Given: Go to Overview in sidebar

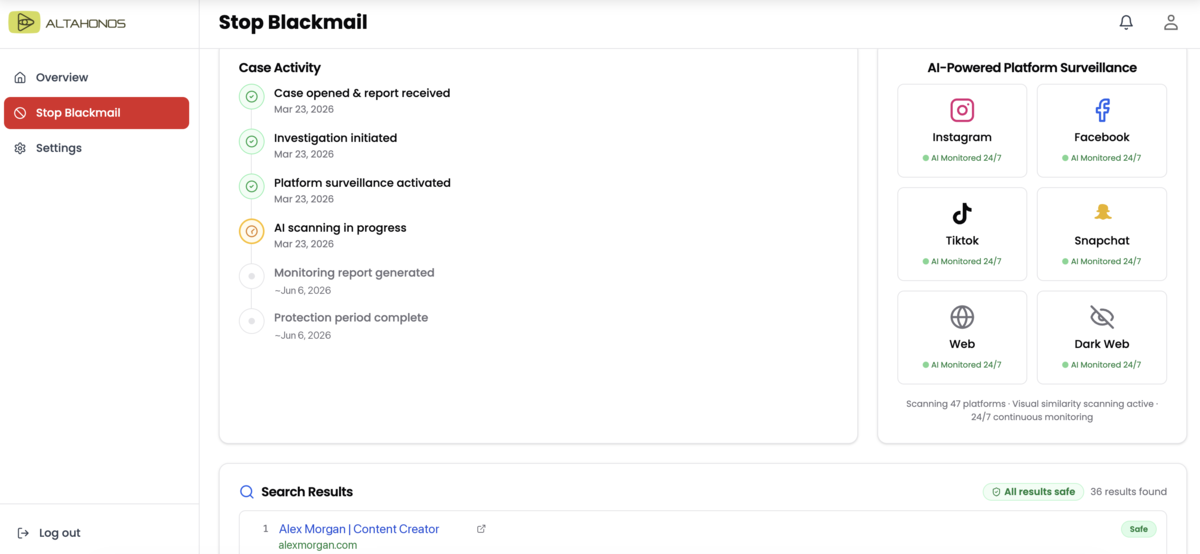Looking at the screenshot, I should [62, 77].
